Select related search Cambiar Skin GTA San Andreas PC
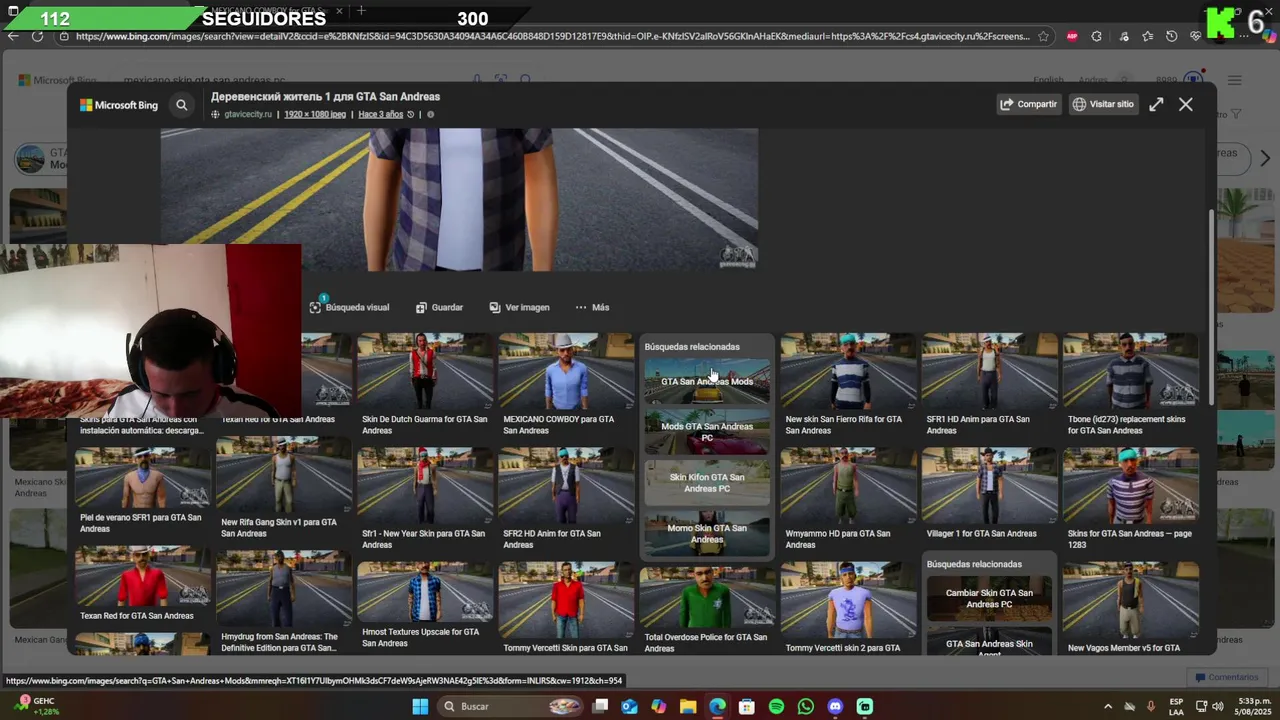1280x720 pixels. pyautogui.click(x=989, y=598)
